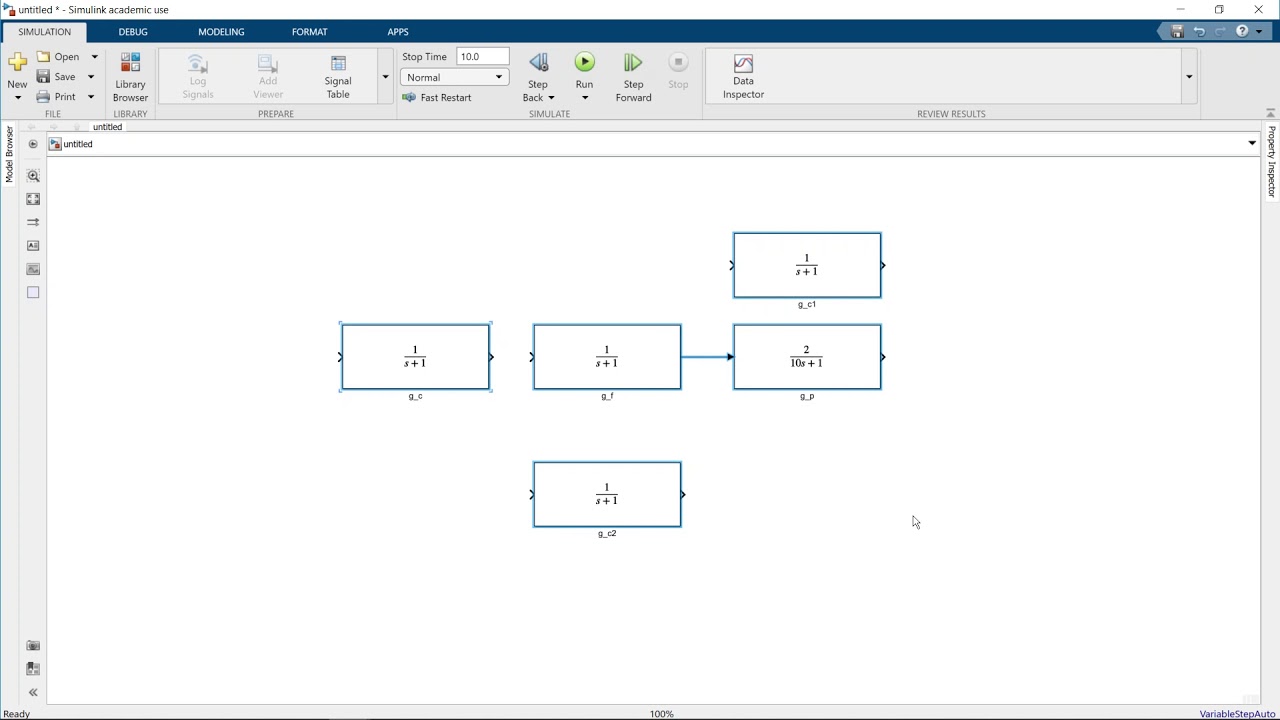Expand the Run button dropdown arrow
1280x720 pixels.
pyautogui.click(x=585, y=98)
